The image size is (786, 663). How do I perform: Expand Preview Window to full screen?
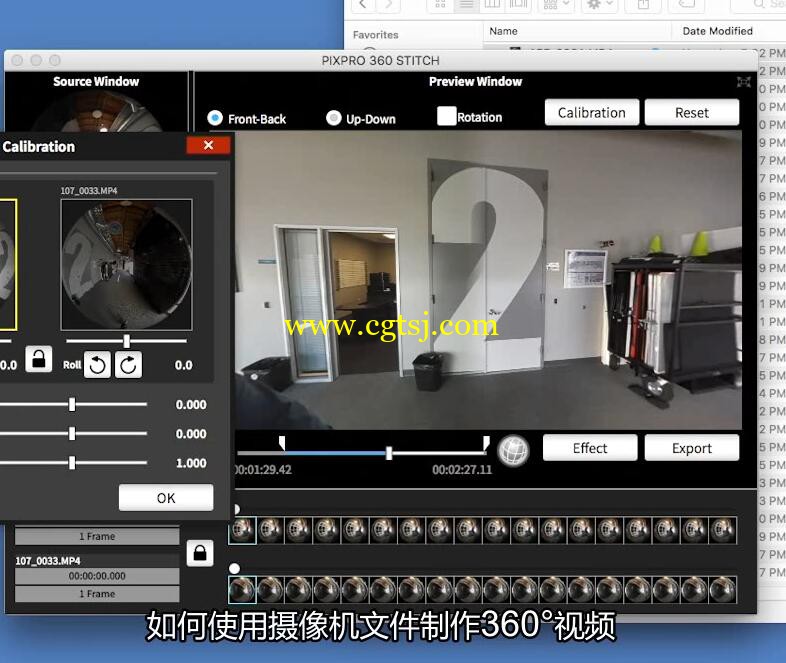[744, 82]
